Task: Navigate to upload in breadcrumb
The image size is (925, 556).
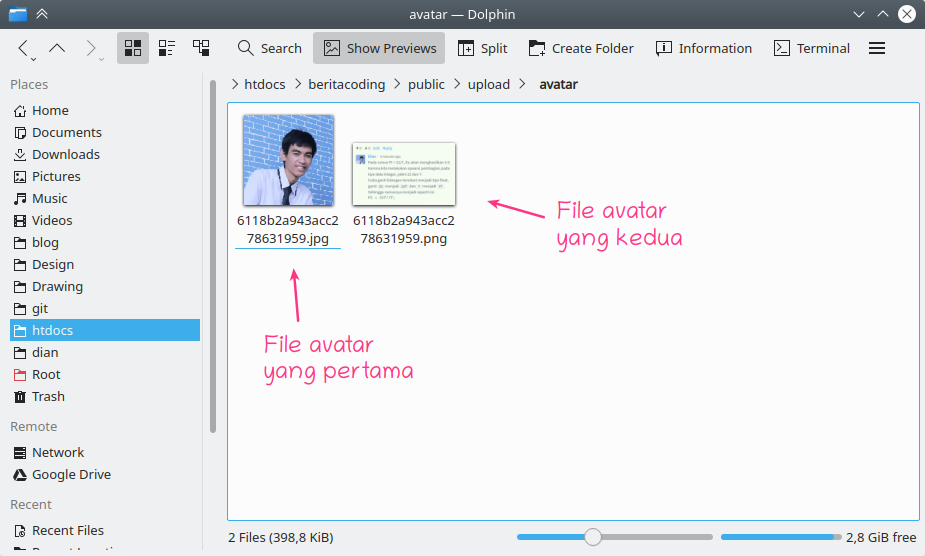Action: point(488,84)
